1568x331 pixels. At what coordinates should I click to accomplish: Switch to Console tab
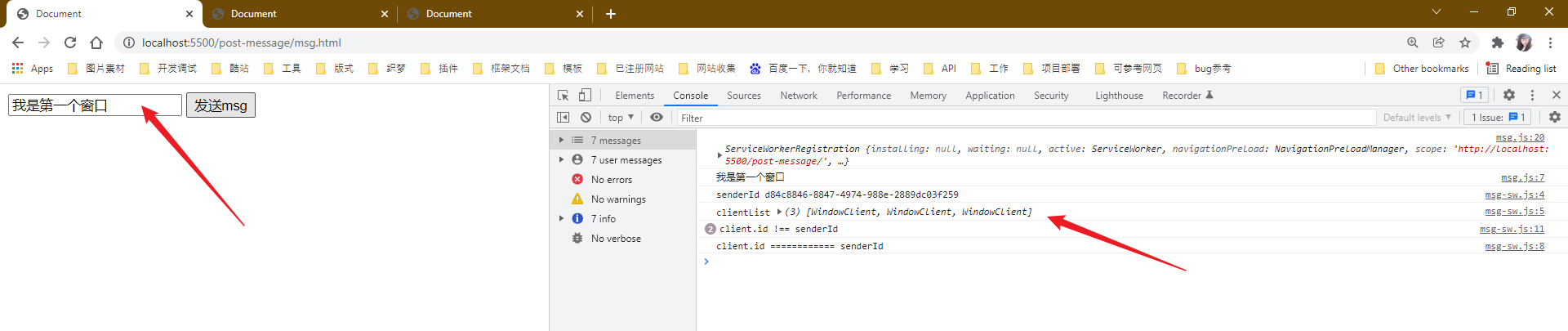[690, 96]
